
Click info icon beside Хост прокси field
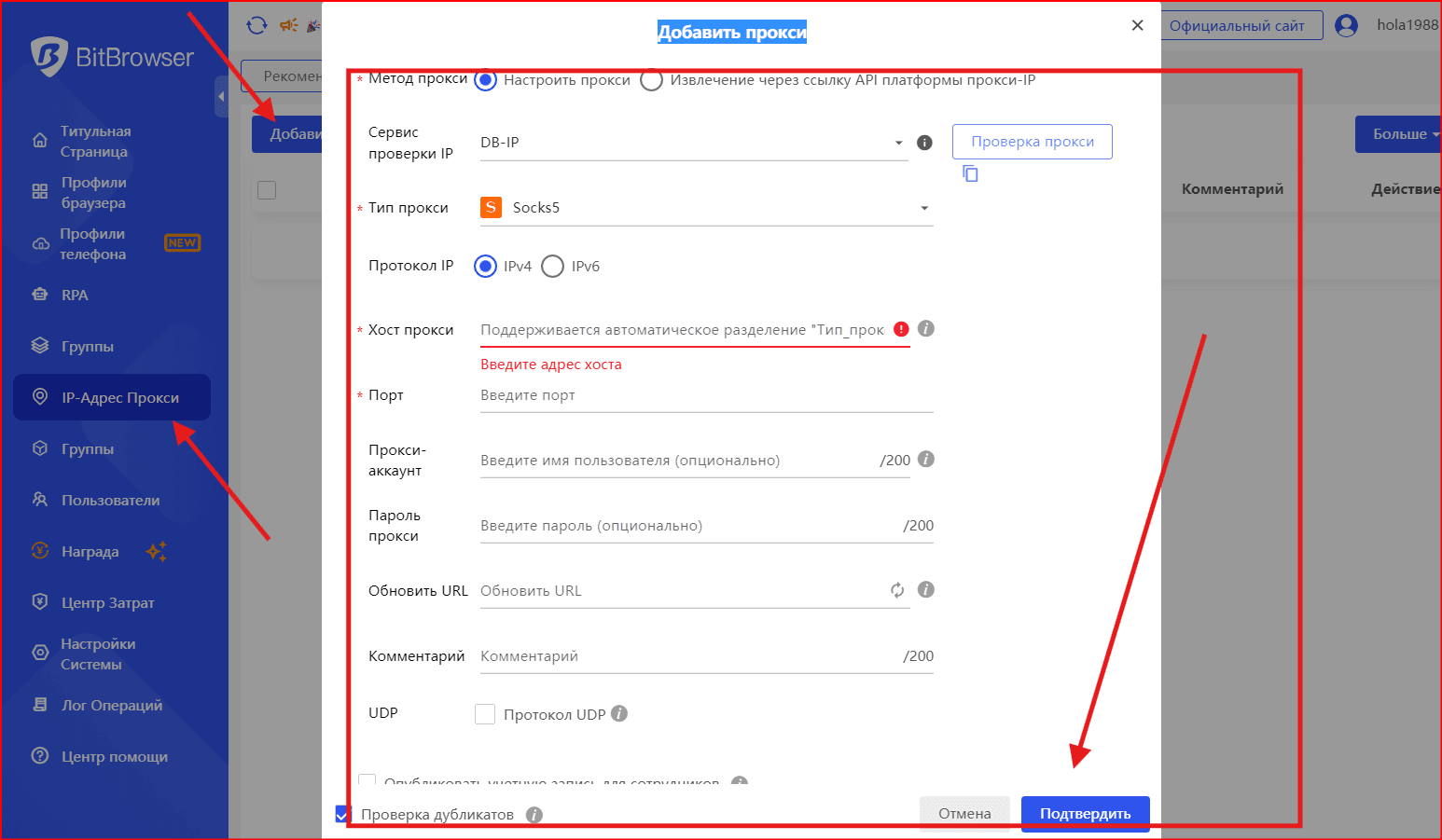(925, 329)
